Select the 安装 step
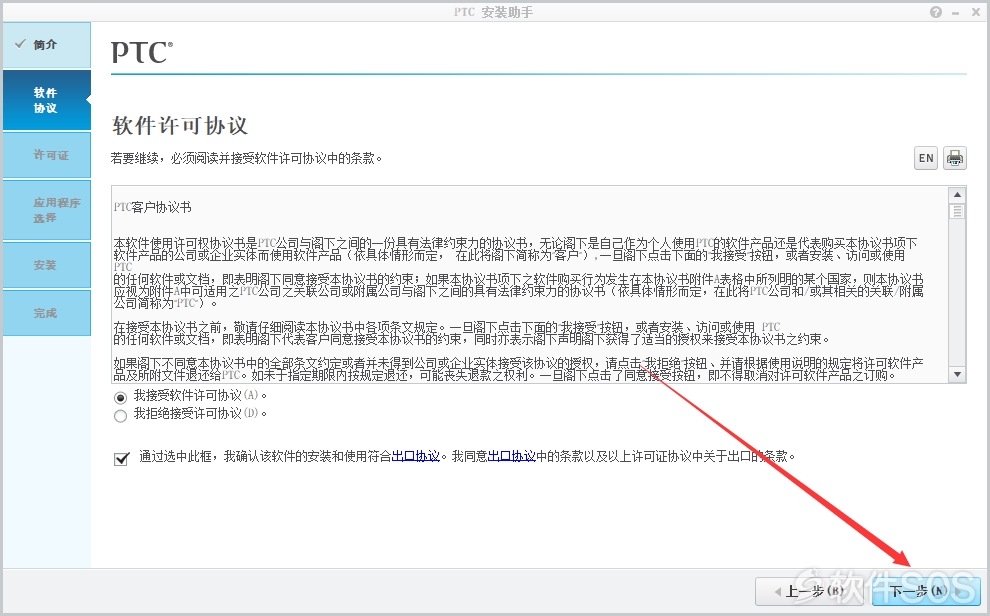The image size is (990, 616). (47, 265)
